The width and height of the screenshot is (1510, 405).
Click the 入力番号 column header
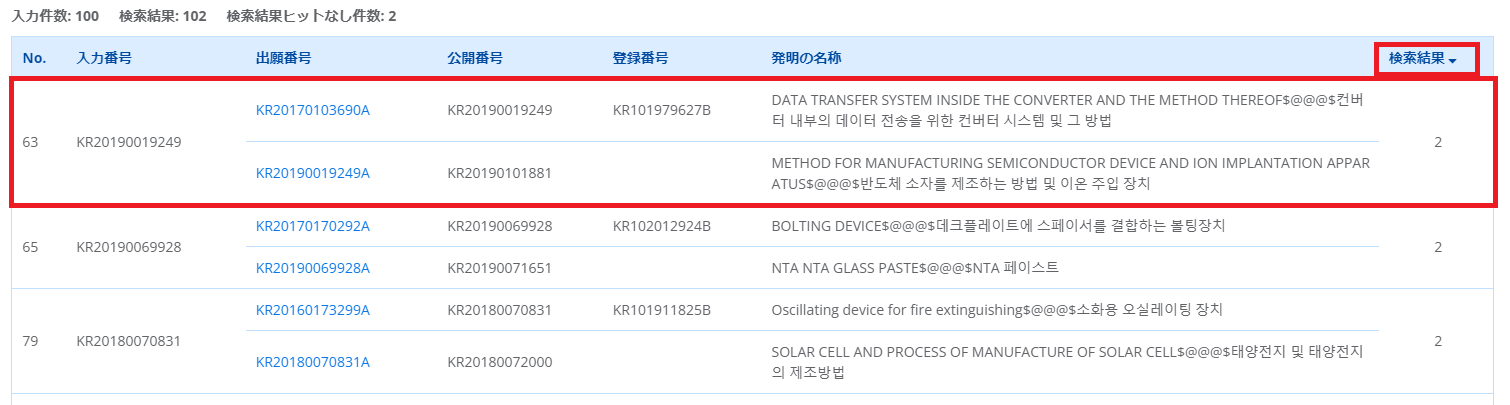pos(104,58)
